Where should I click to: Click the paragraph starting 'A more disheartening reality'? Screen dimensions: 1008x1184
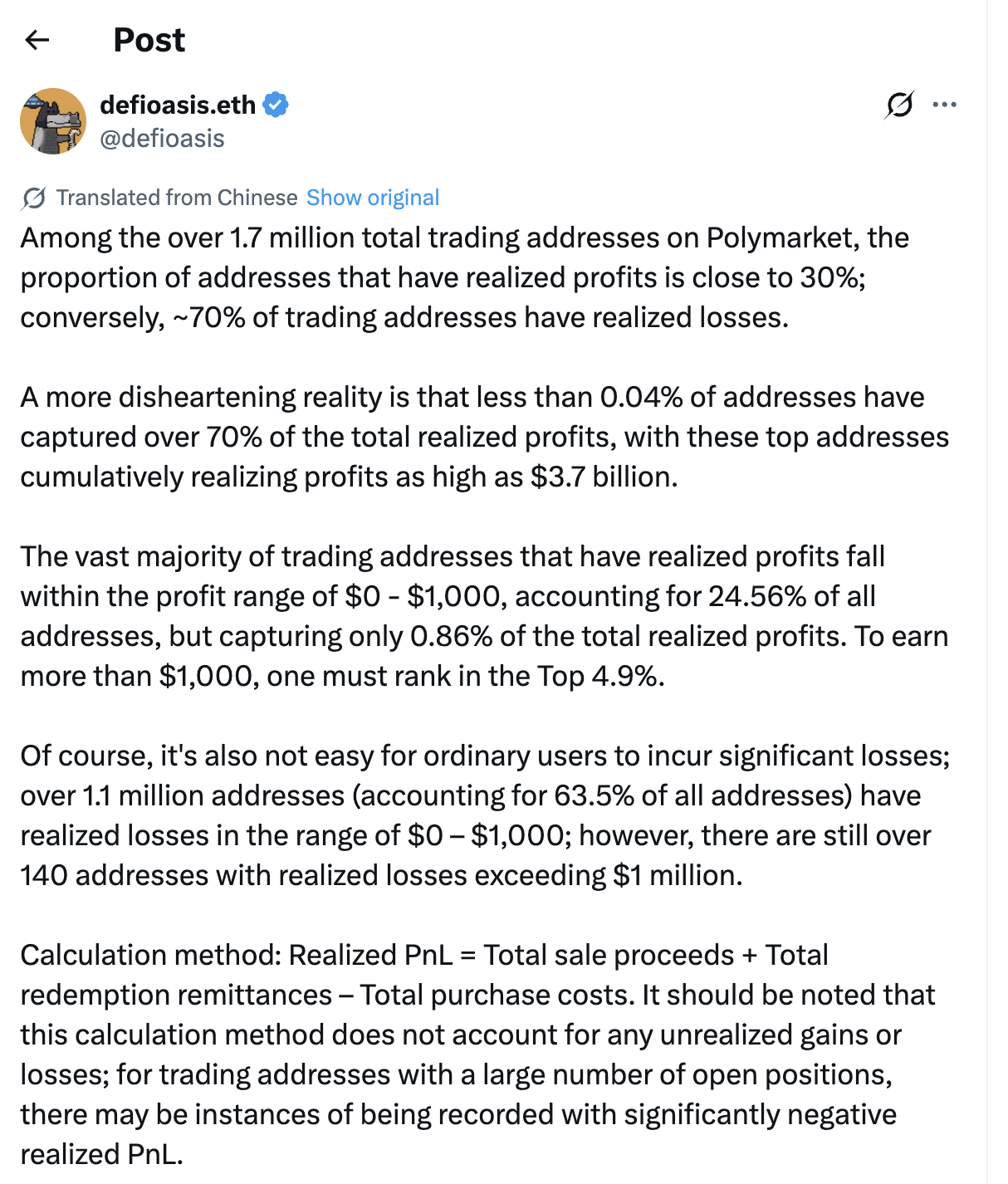coord(482,437)
